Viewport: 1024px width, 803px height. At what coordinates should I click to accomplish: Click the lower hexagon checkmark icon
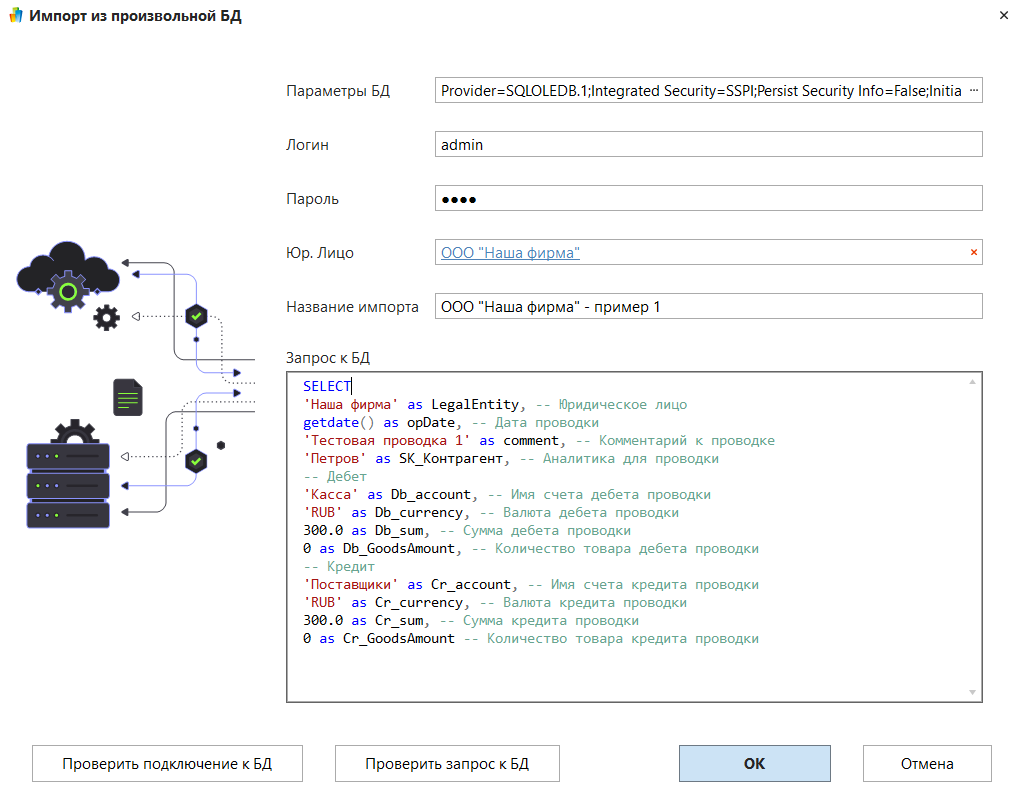coord(197,461)
